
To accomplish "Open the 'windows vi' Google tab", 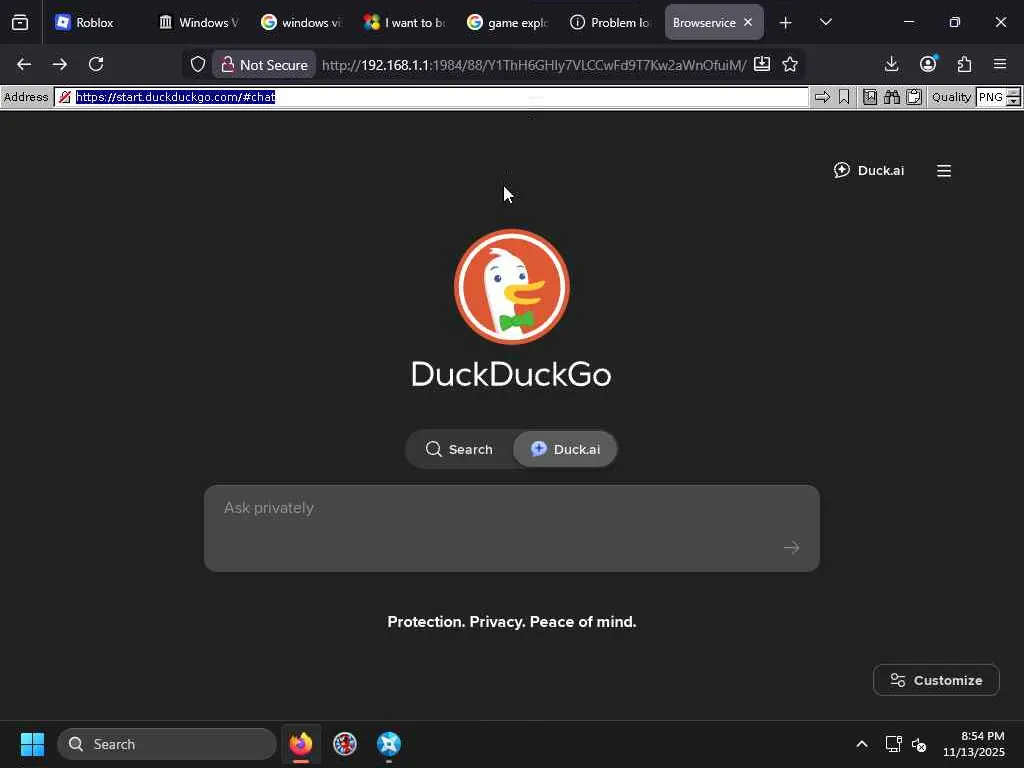I will [x=301, y=22].
